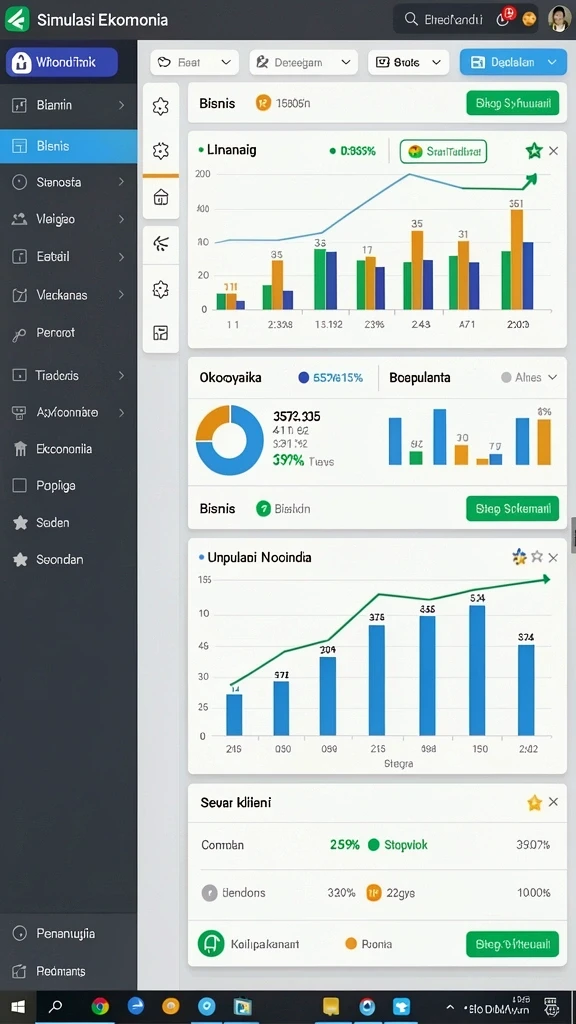576x1024 pixels.
Task: Open Chrome from the taskbar
Action: (100, 1006)
